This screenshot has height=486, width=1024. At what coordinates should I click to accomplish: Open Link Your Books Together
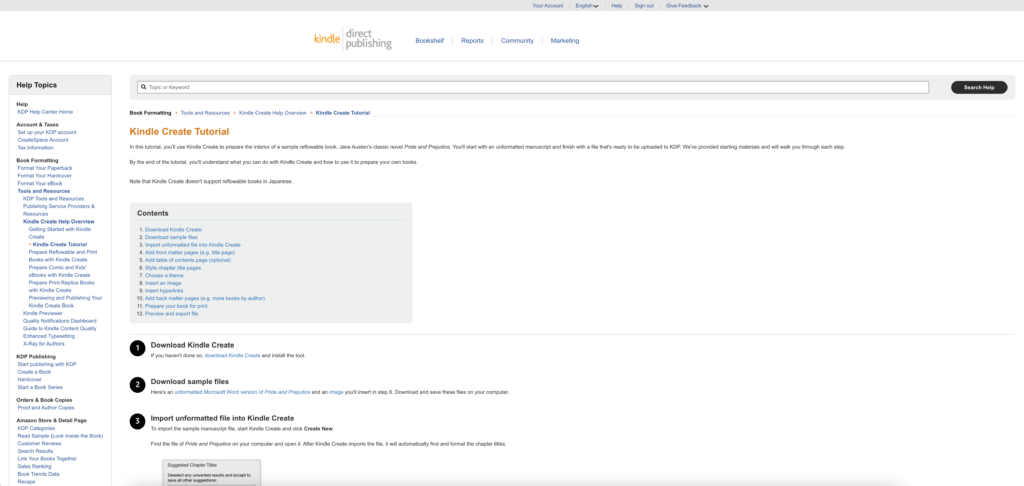(47, 459)
